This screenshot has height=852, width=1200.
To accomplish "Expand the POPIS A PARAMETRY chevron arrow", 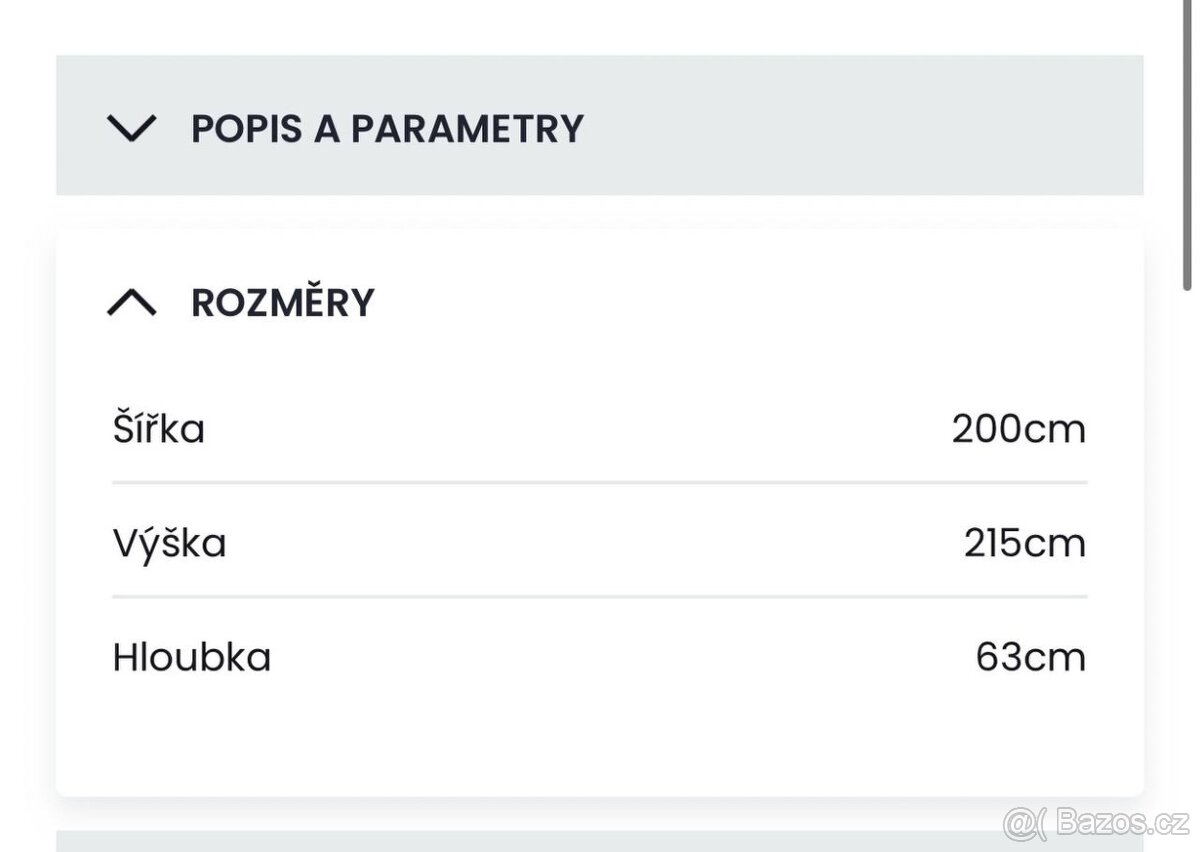I will 132,128.
